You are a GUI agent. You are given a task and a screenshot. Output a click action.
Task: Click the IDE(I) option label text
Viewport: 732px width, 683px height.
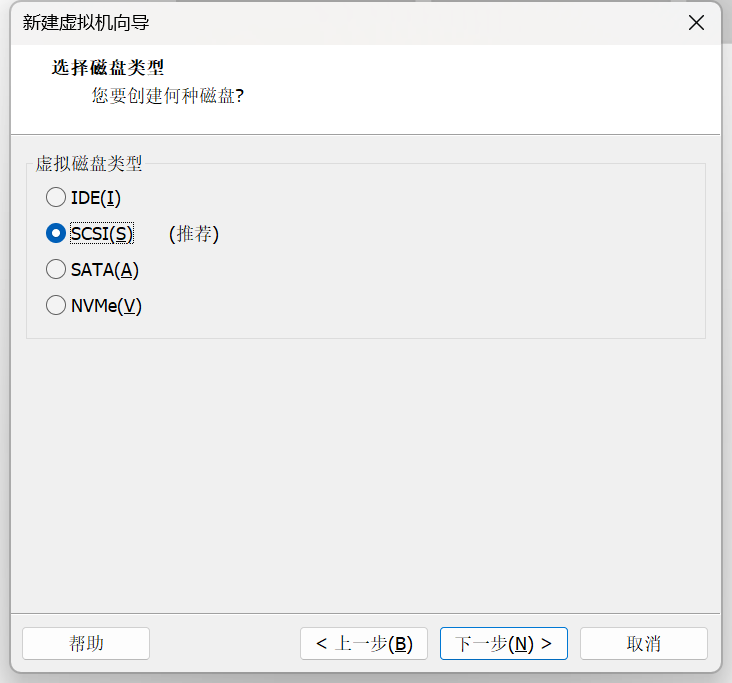(x=96, y=198)
